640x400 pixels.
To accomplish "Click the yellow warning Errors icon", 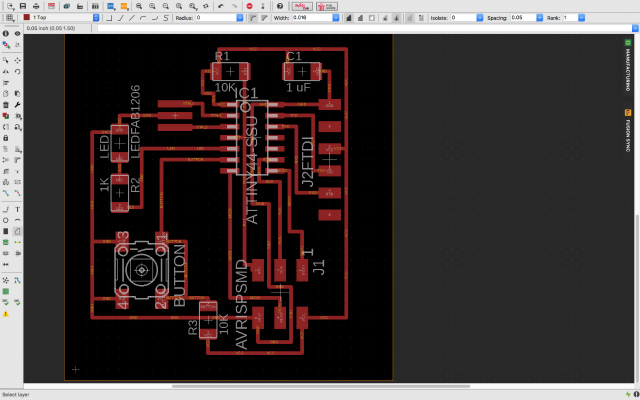I will click(x=6, y=314).
